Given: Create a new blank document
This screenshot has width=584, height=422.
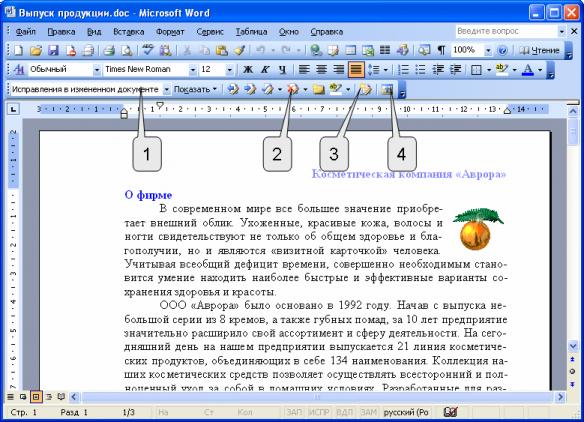Looking at the screenshot, I should click(18, 50).
